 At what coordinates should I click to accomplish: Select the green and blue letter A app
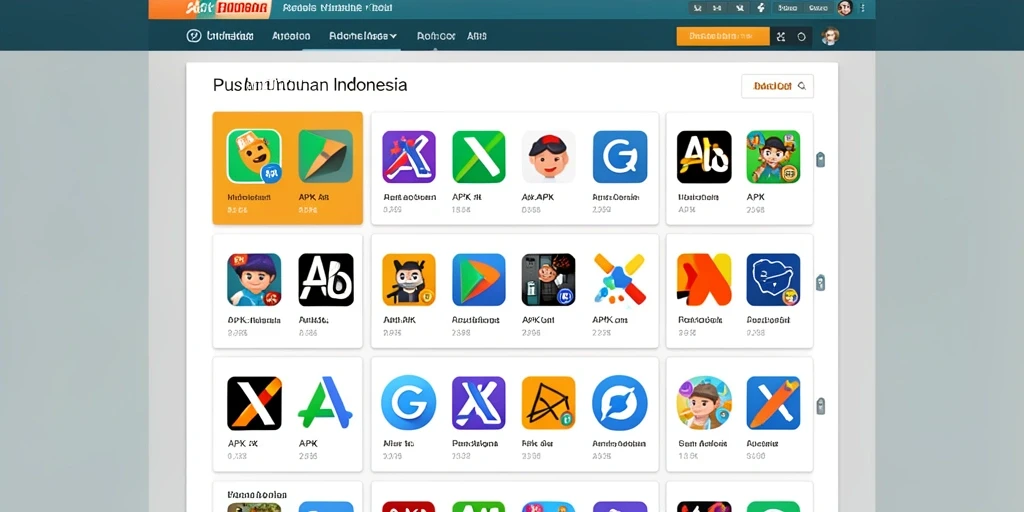coord(326,403)
